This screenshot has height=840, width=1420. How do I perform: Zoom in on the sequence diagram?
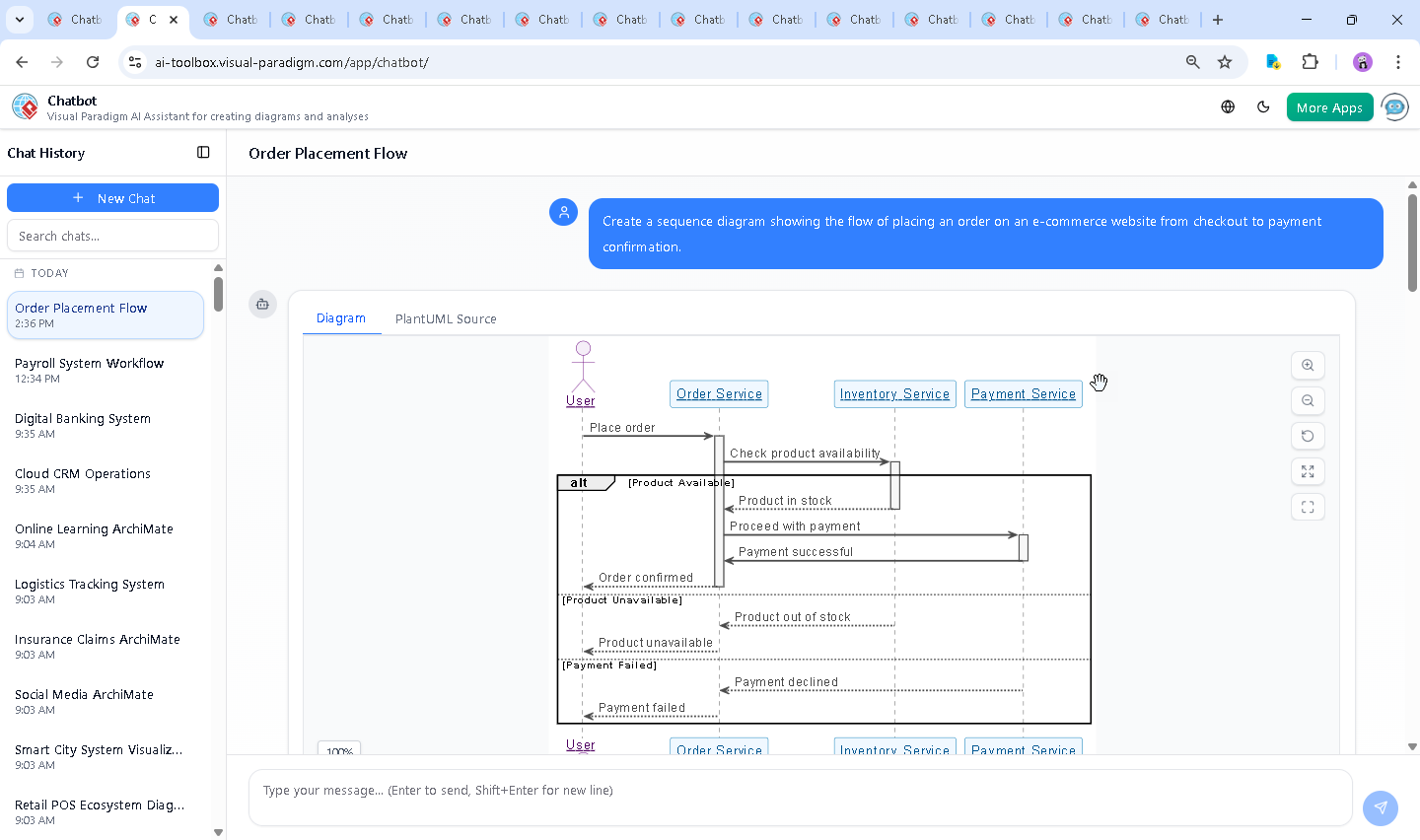coord(1308,366)
